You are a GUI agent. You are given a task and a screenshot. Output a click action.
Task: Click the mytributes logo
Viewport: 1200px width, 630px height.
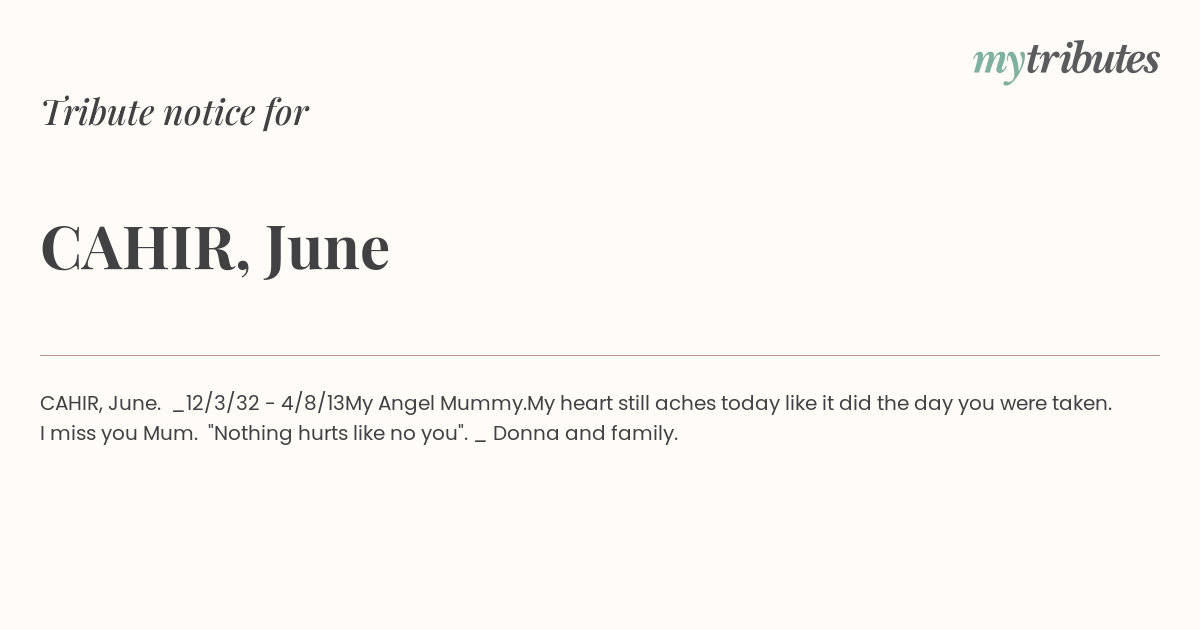1066,61
